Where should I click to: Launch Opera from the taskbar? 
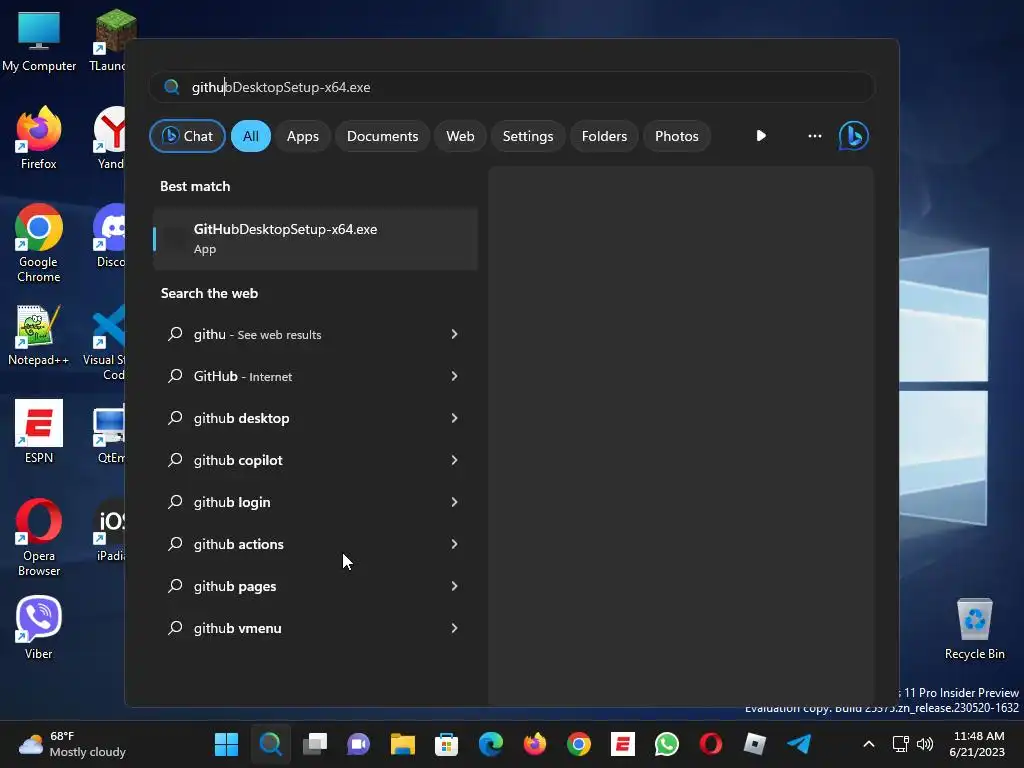point(711,744)
